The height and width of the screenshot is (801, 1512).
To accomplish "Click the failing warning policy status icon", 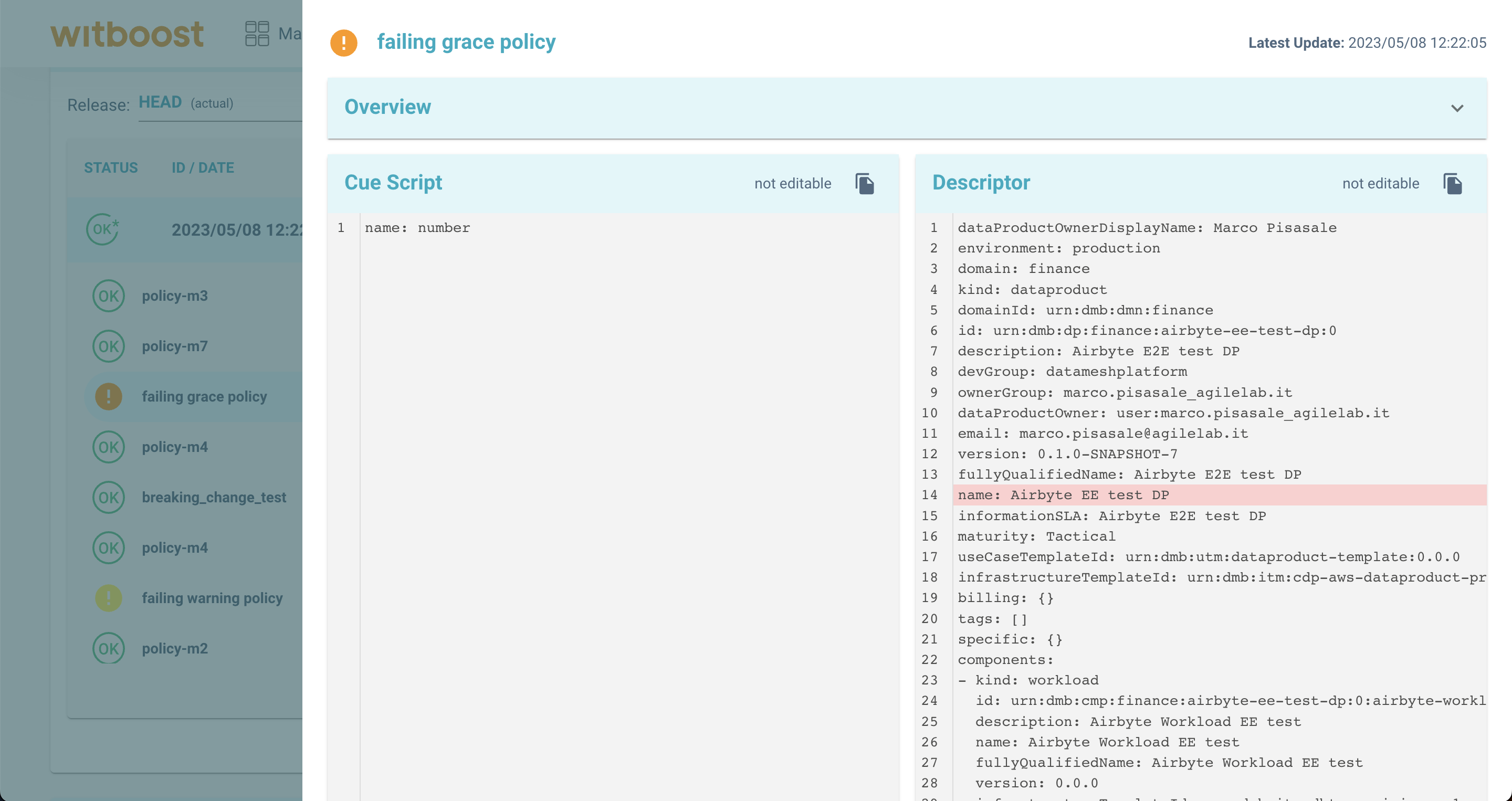I will point(109,598).
